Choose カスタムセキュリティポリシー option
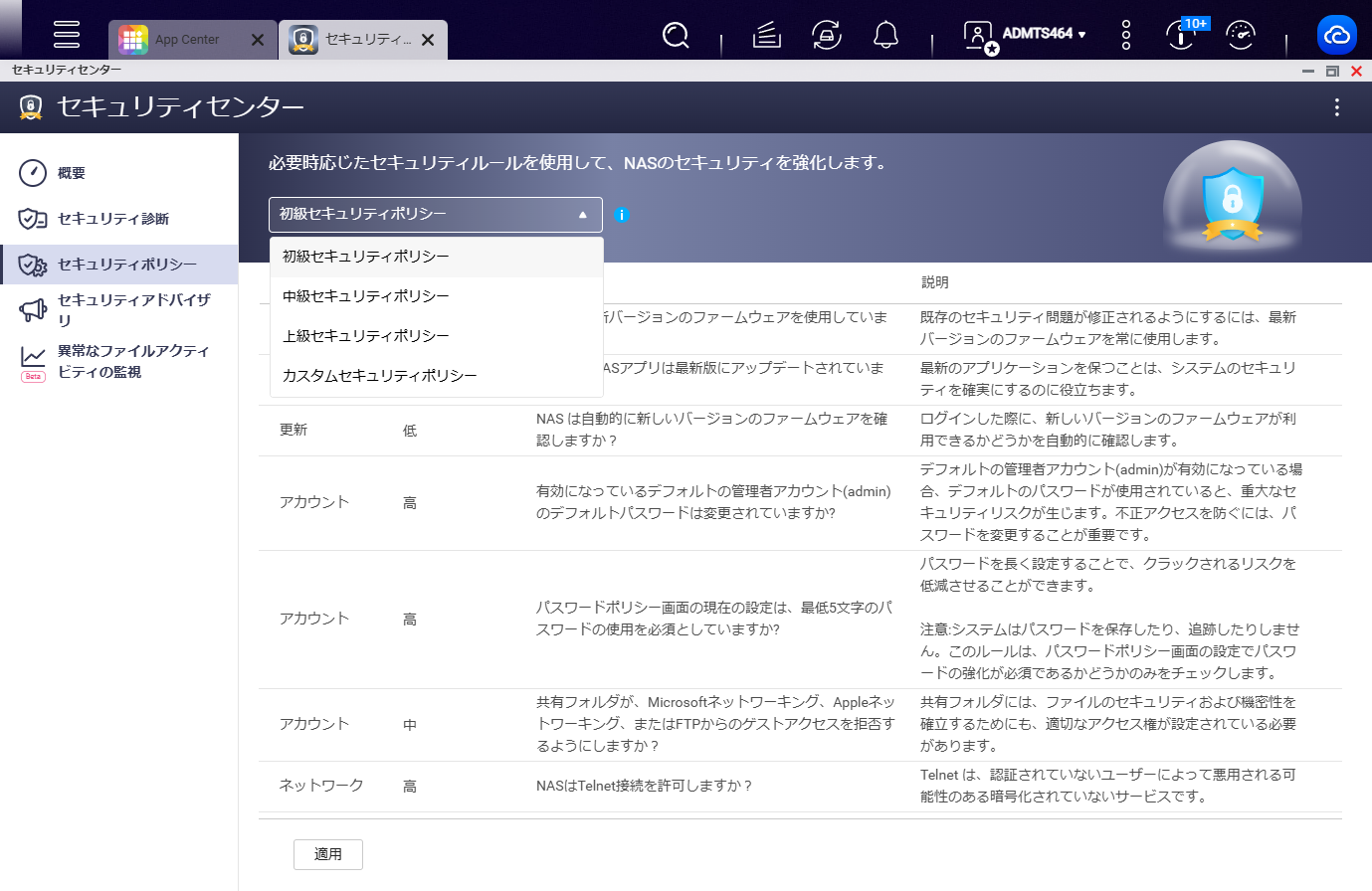Viewport: 1372px width, 891px height. coord(437,376)
